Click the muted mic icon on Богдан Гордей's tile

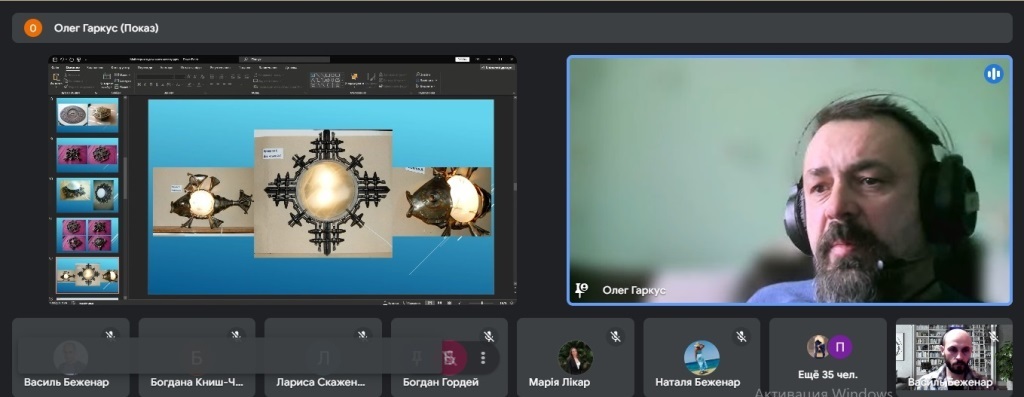pyautogui.click(x=488, y=336)
